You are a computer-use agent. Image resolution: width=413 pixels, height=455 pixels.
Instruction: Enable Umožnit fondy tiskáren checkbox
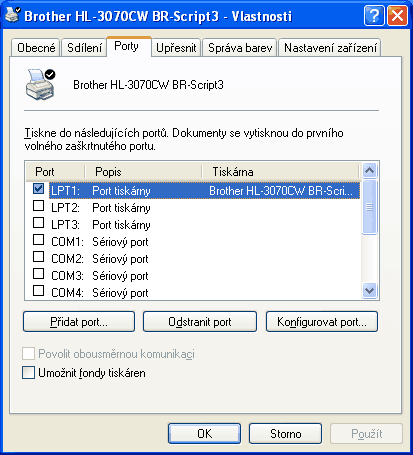pyautogui.click(x=28, y=373)
